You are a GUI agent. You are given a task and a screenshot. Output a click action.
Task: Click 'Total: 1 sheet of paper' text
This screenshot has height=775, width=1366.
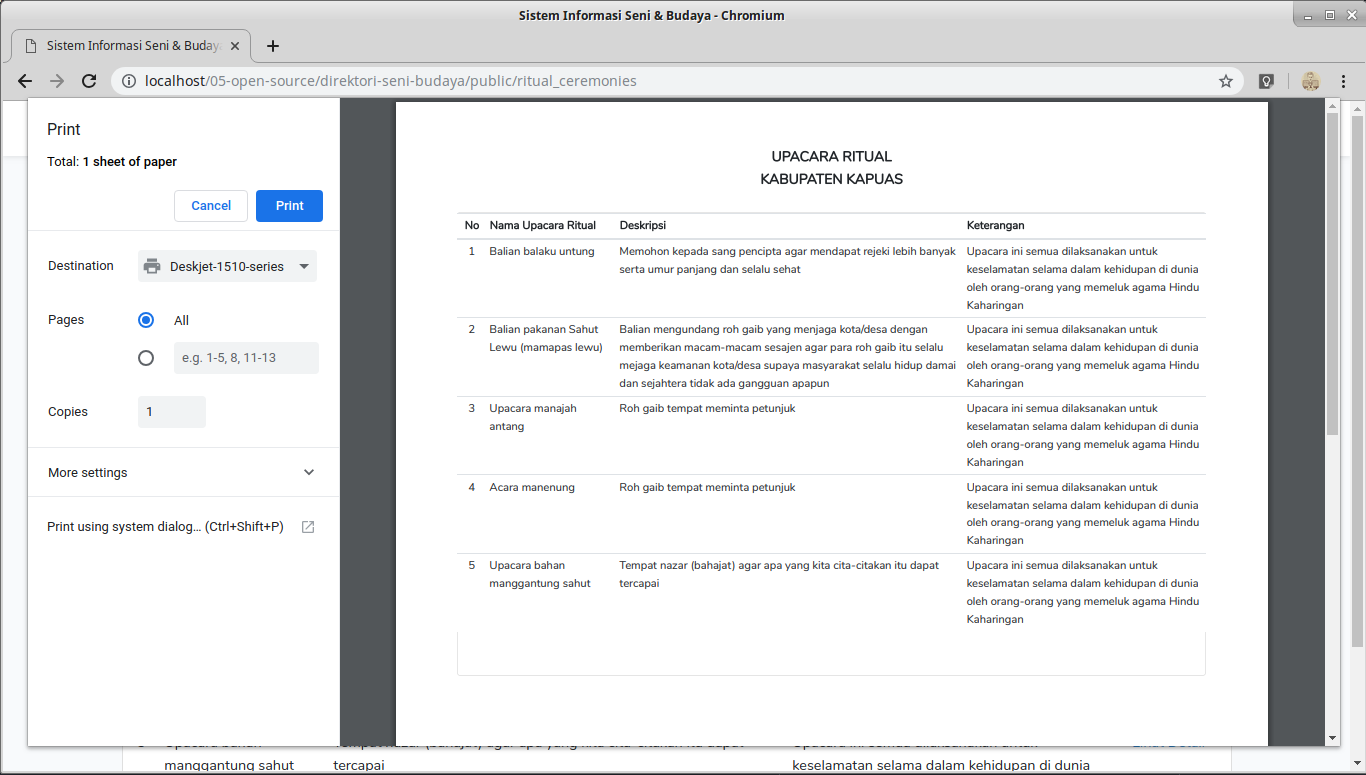(112, 161)
